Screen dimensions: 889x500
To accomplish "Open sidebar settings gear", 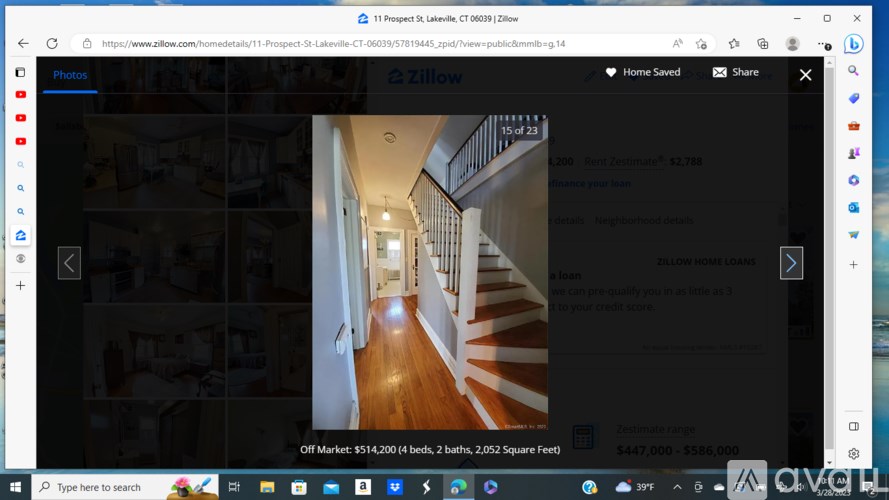I will click(x=853, y=454).
